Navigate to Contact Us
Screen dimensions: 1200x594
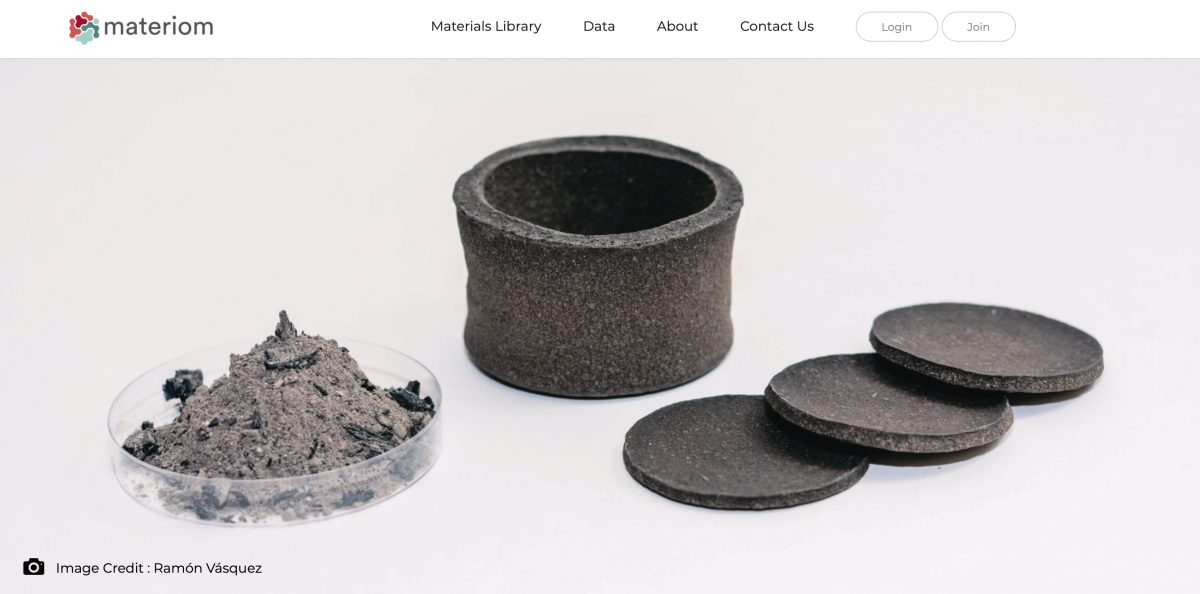pos(776,27)
